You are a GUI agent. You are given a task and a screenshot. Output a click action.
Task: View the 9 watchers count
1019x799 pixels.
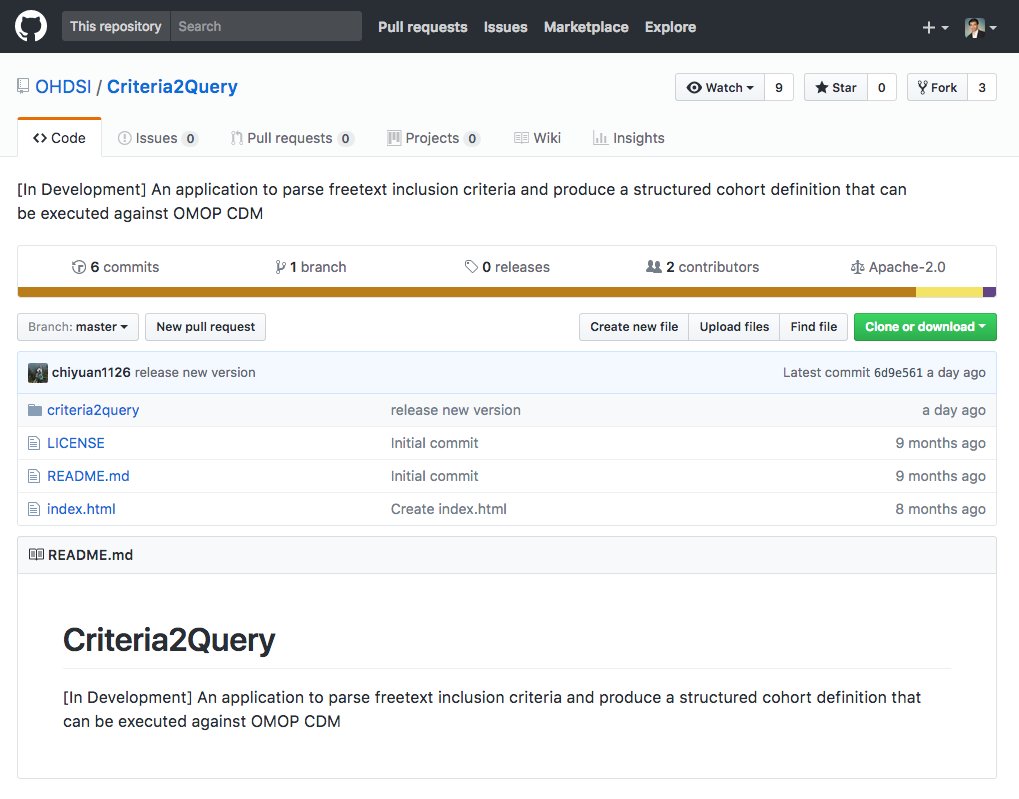[779, 87]
